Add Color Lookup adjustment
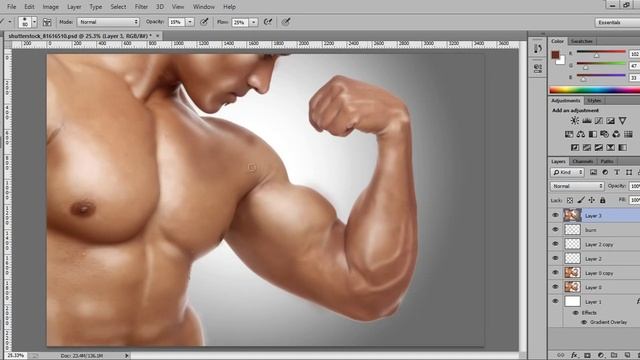The image size is (640, 360). (628, 134)
